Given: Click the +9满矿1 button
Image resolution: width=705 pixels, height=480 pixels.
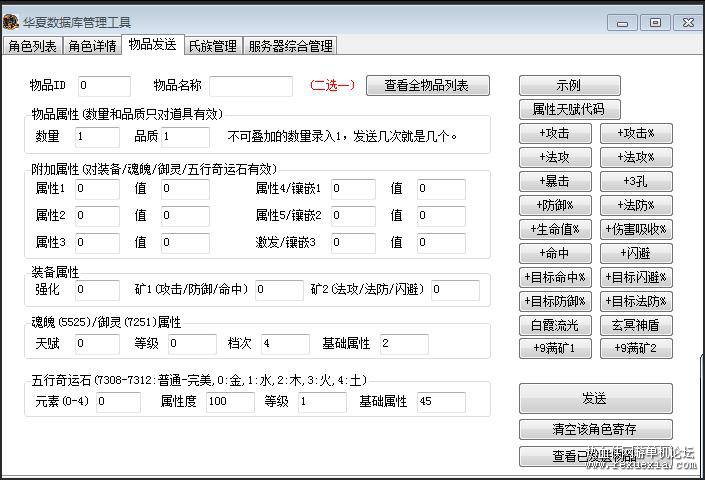Looking at the screenshot, I should (555, 349).
